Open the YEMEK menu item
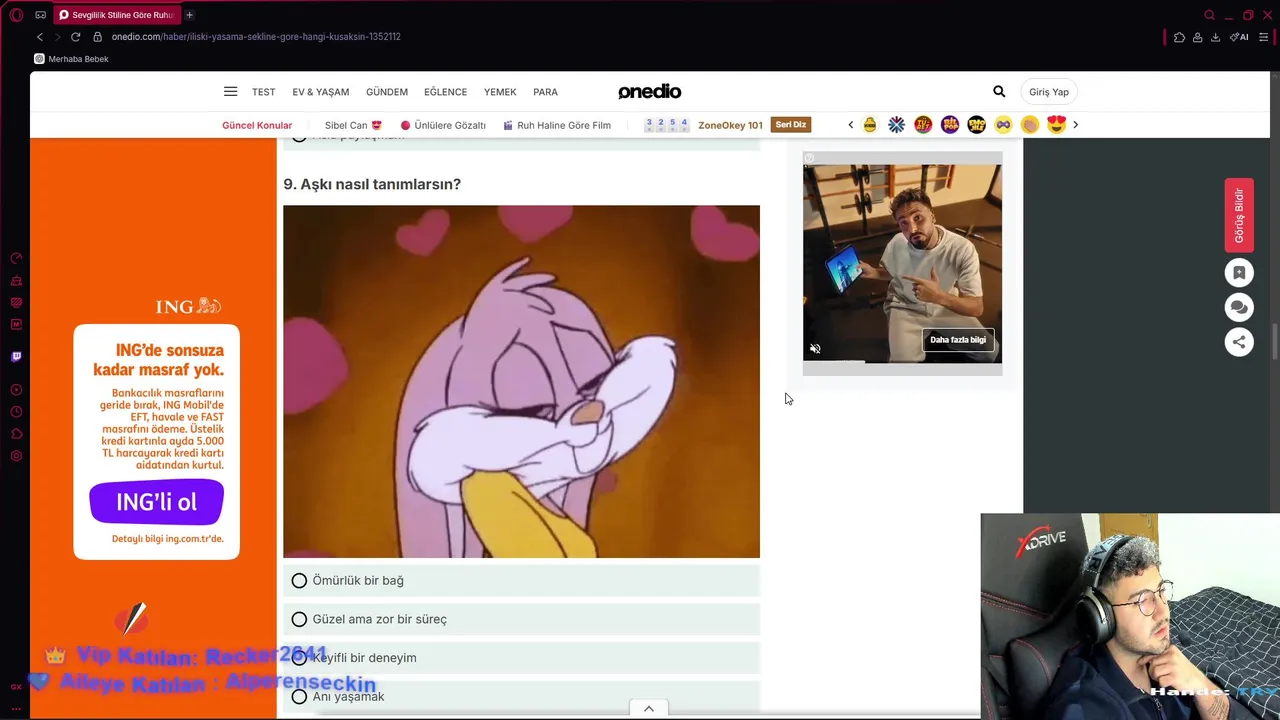 [x=500, y=92]
